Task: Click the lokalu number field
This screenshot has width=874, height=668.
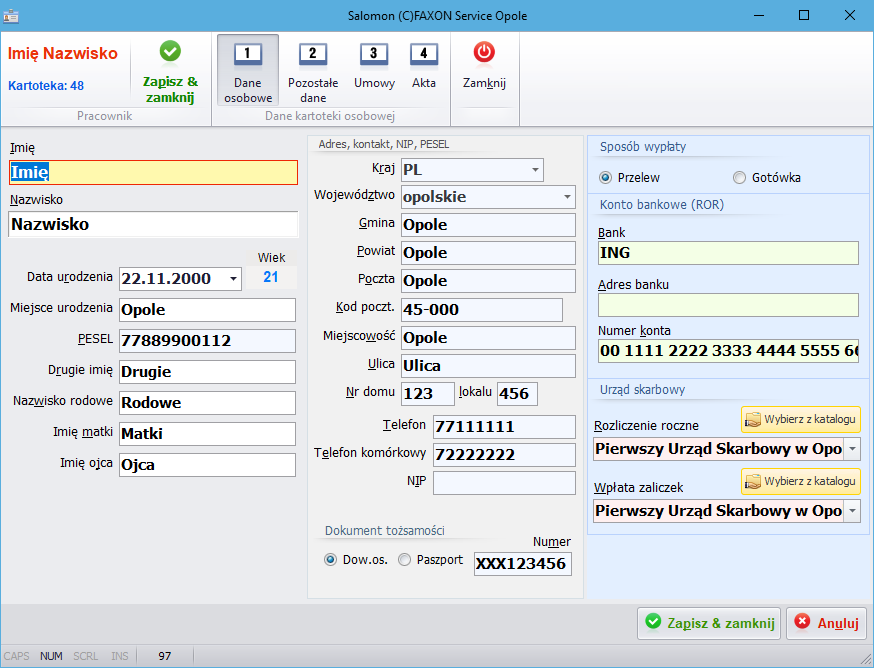Action: coord(517,394)
